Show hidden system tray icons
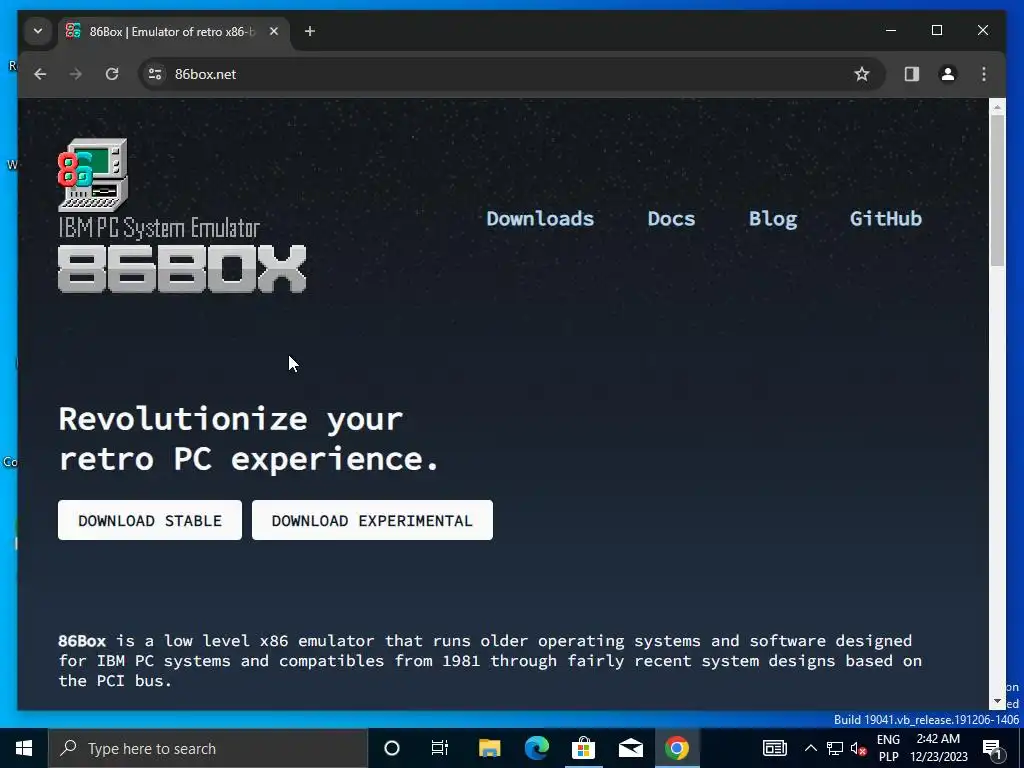This screenshot has height=768, width=1024. pyautogui.click(x=810, y=748)
